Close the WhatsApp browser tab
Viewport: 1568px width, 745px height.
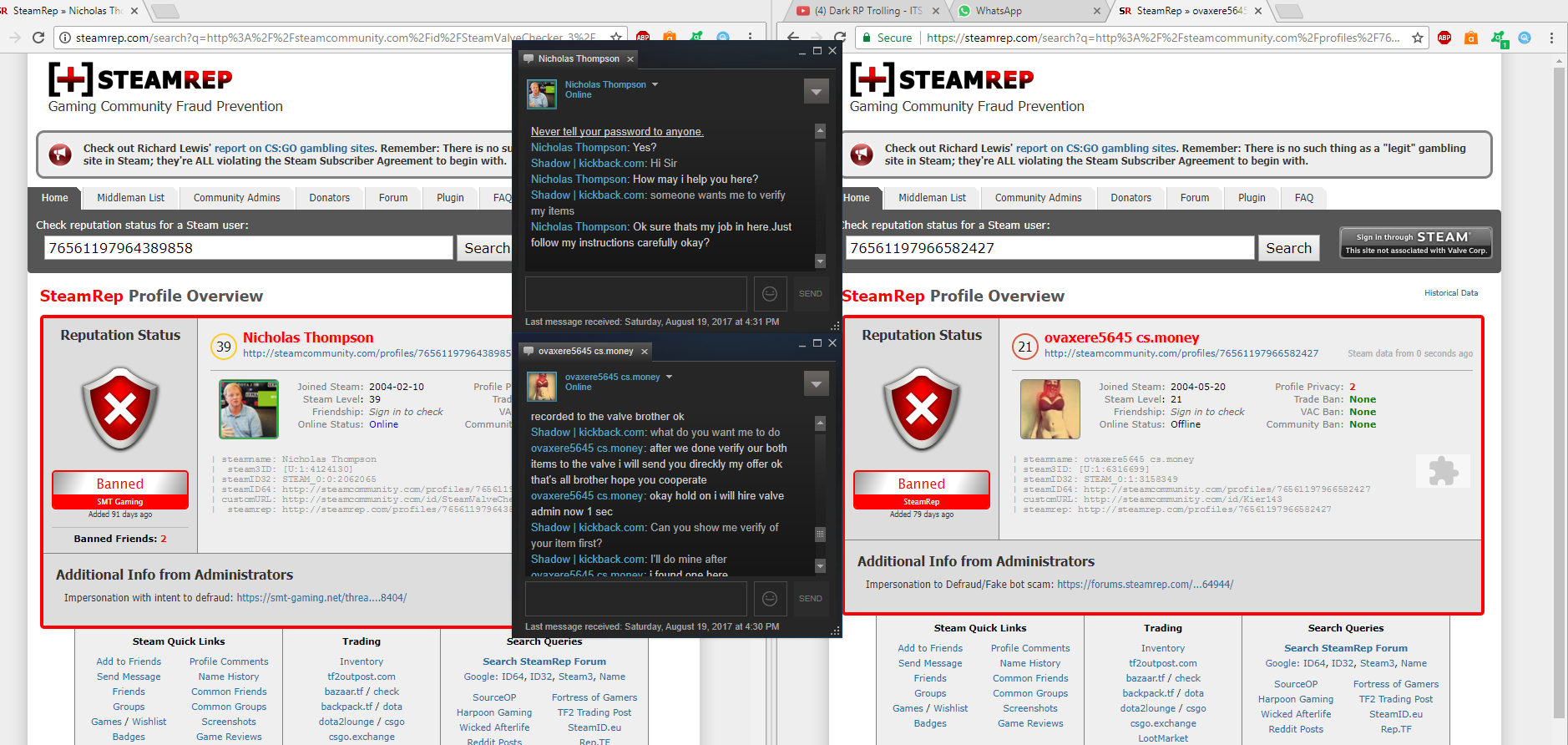(1097, 11)
